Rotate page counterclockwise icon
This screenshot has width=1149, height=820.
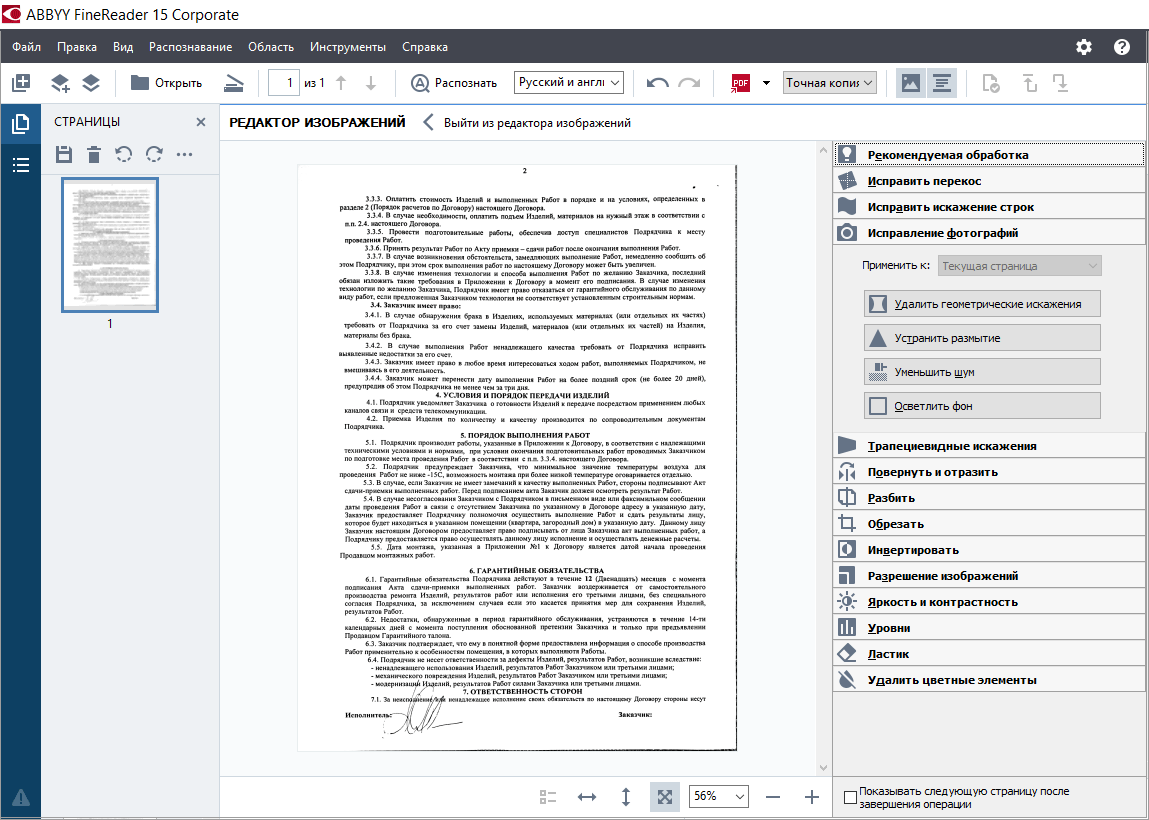[124, 155]
